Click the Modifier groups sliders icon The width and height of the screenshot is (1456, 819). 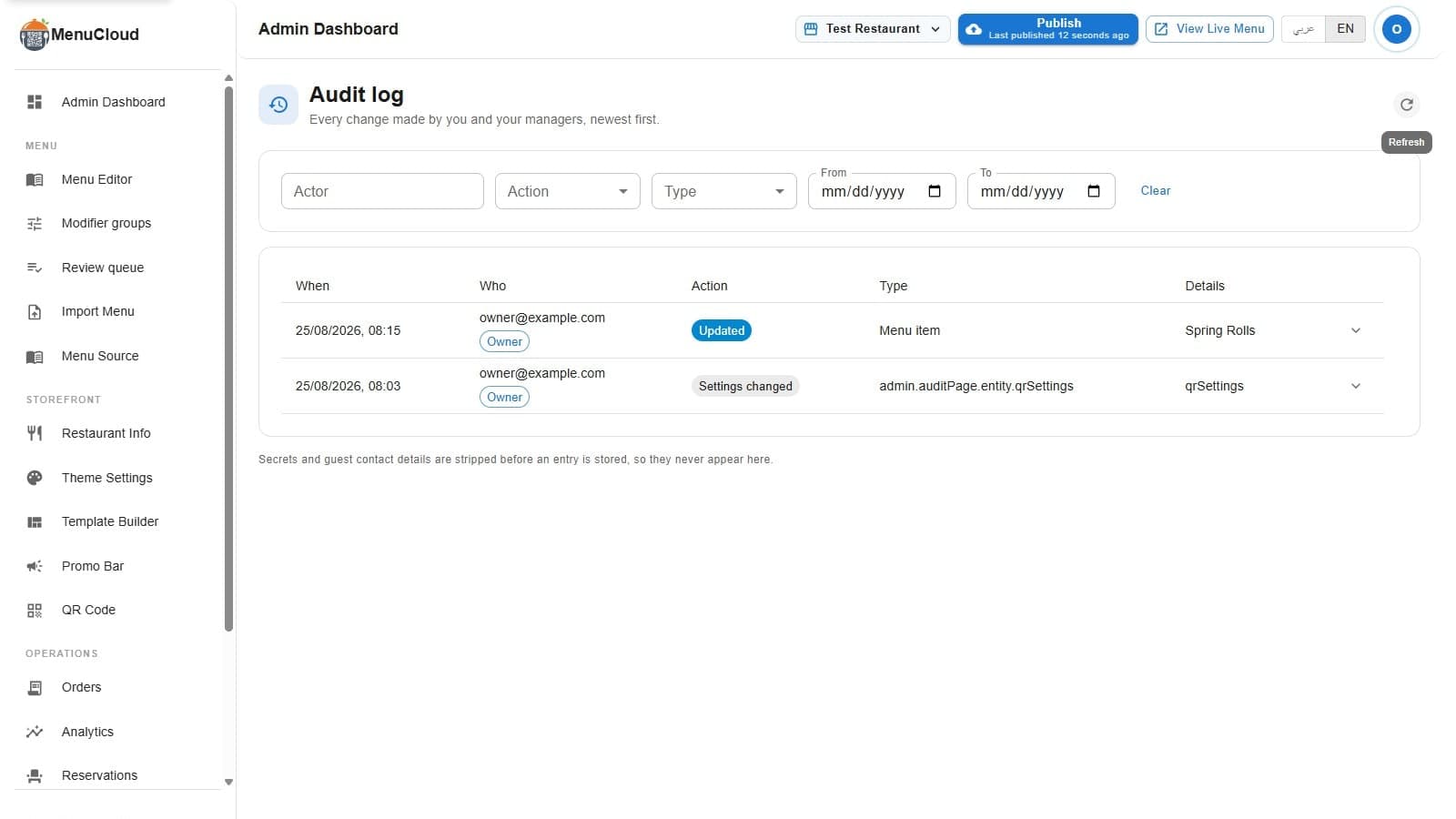[35, 223]
